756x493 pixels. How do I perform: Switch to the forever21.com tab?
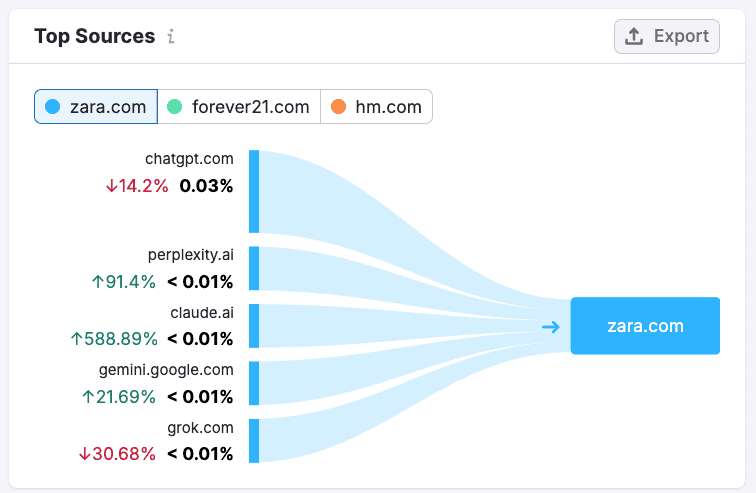(239, 107)
